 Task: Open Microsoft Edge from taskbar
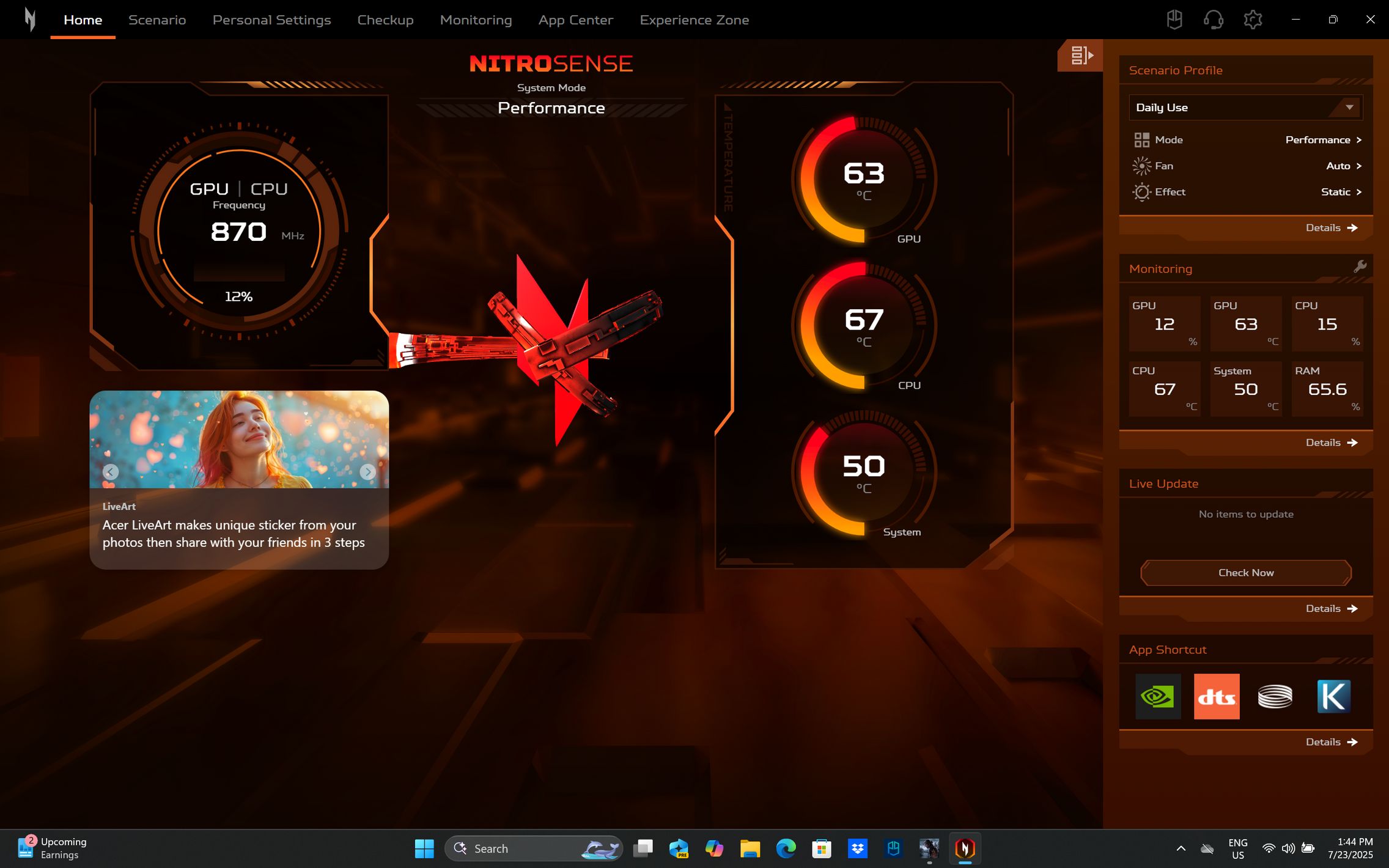pos(786,848)
